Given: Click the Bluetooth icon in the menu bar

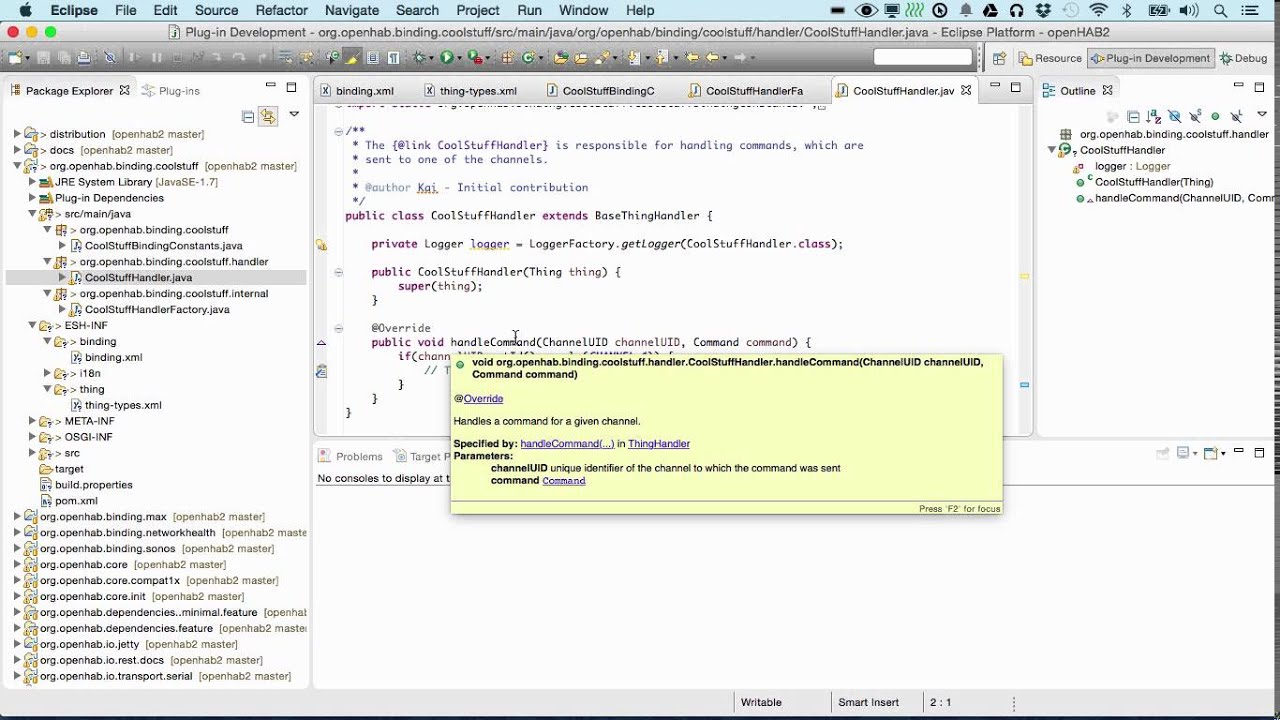Looking at the screenshot, I should click(1127, 10).
